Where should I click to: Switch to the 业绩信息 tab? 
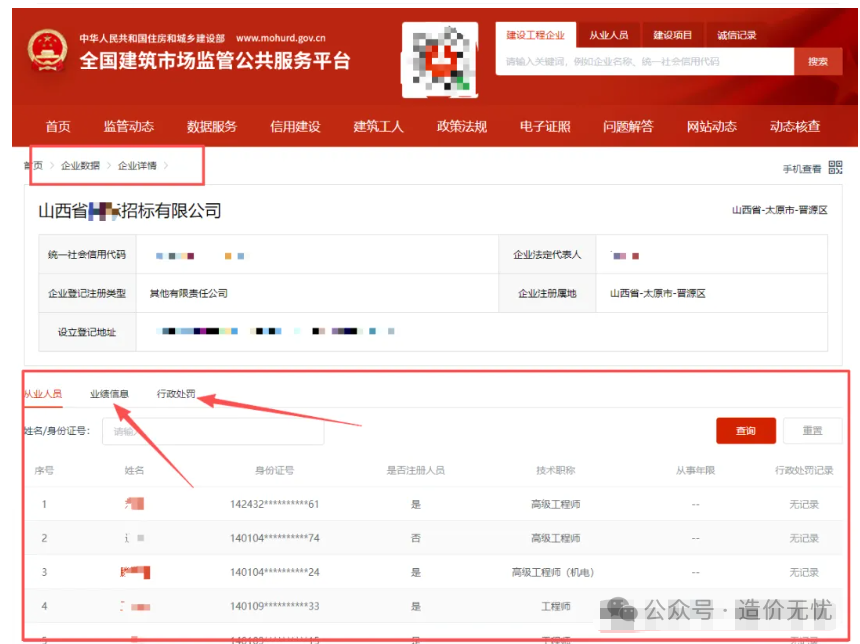point(109,394)
